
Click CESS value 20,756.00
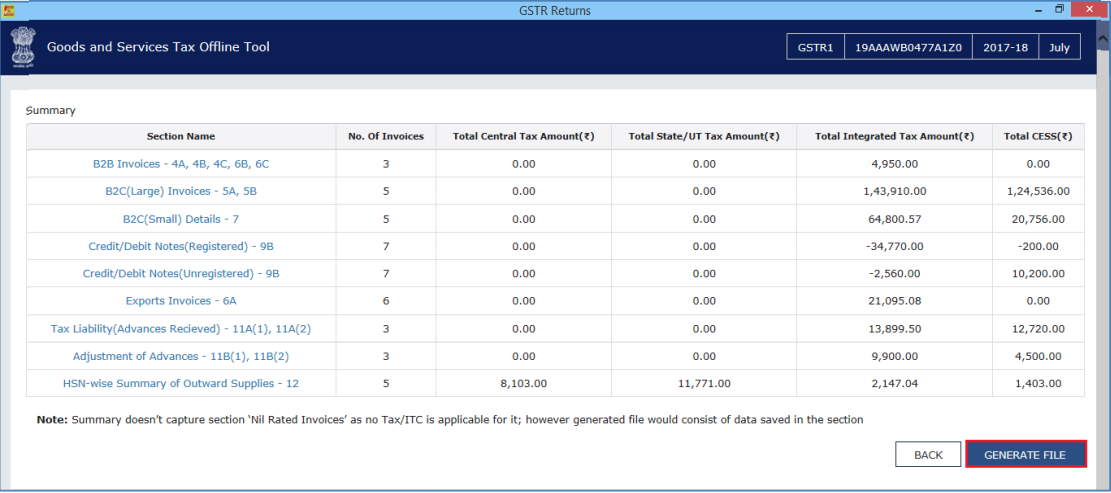(x=1038, y=219)
